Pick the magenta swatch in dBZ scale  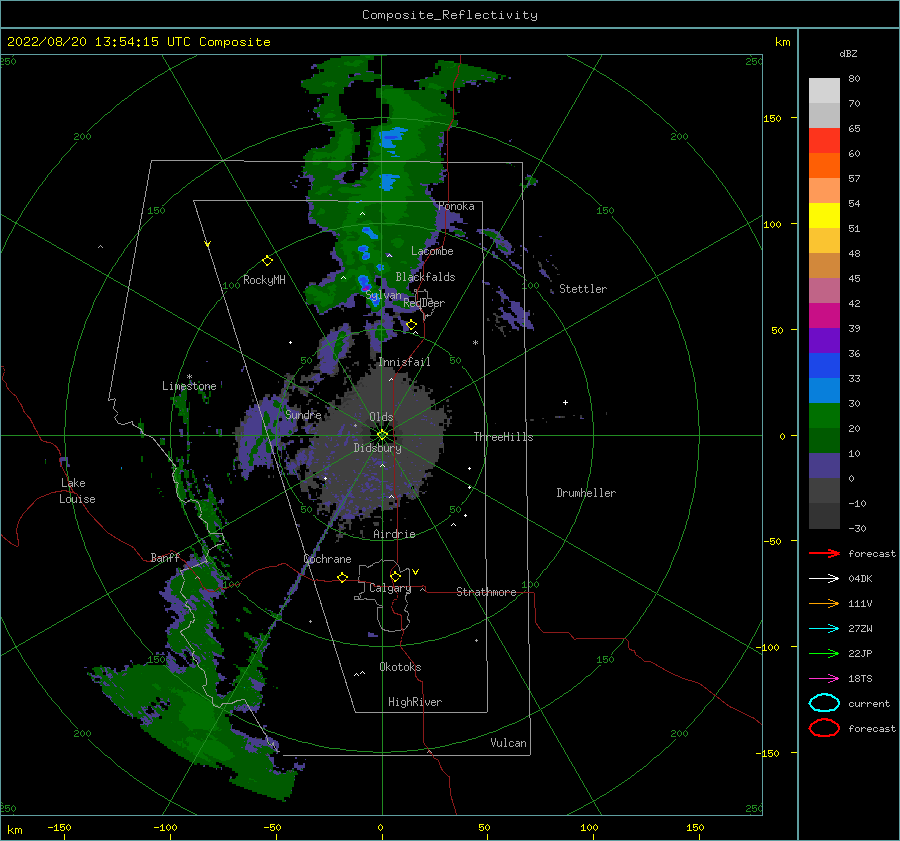(x=824, y=316)
